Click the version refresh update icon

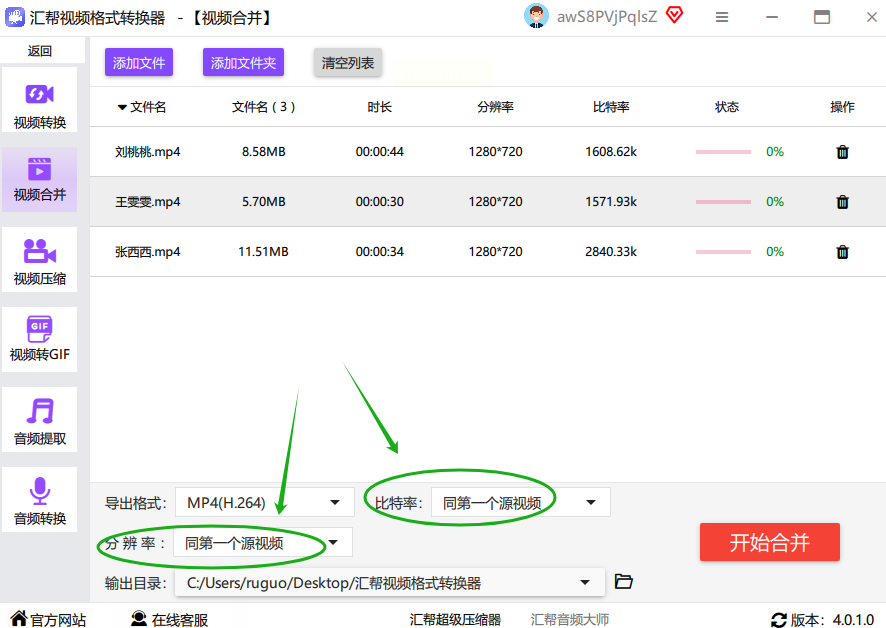(779, 620)
